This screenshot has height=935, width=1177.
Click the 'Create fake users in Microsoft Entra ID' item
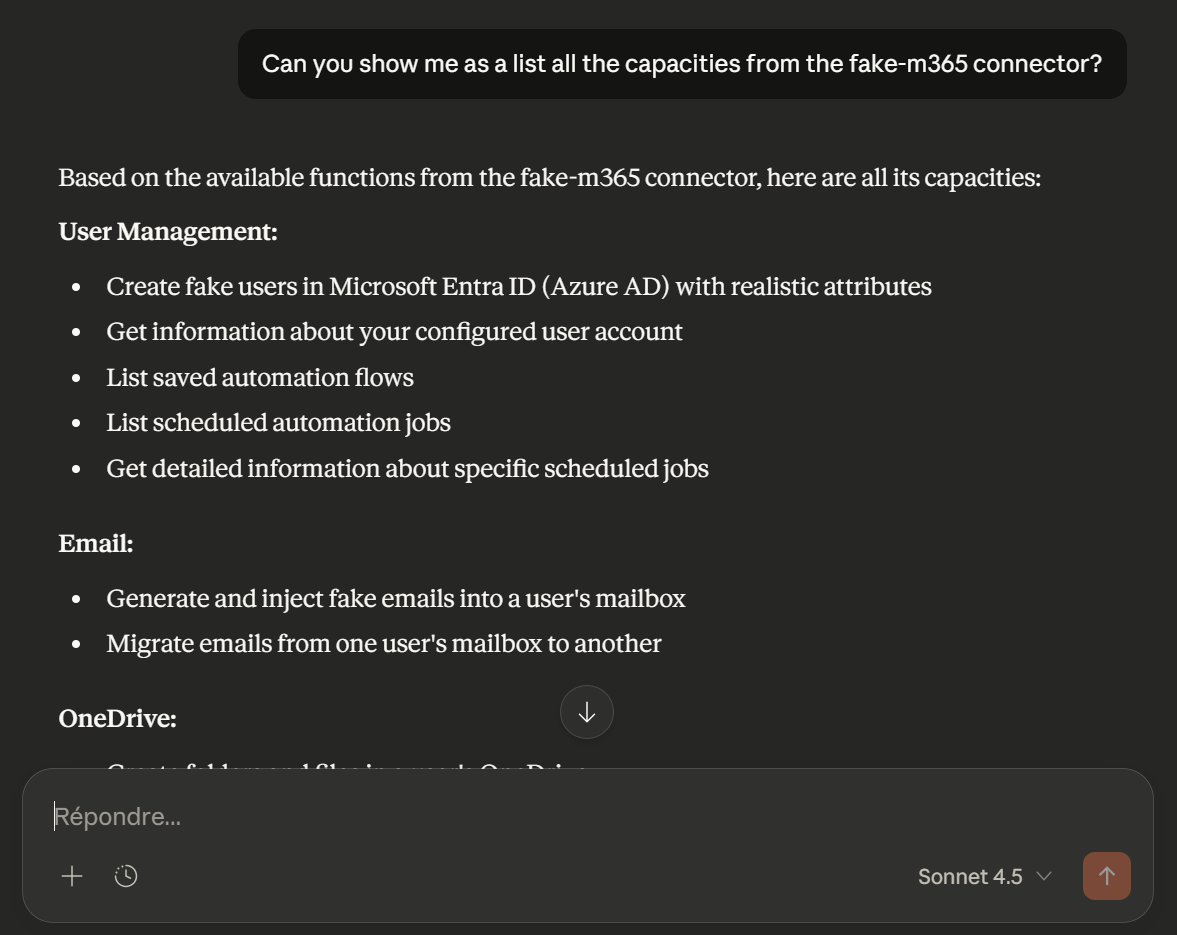click(519, 287)
